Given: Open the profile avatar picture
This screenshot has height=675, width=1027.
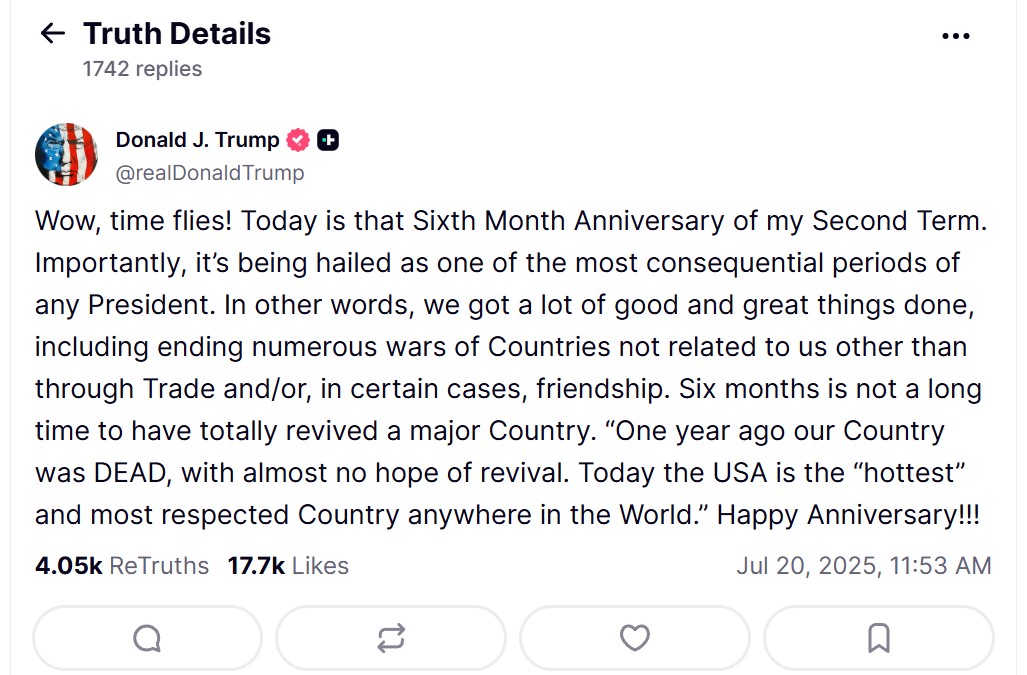Looking at the screenshot, I should click(66, 155).
